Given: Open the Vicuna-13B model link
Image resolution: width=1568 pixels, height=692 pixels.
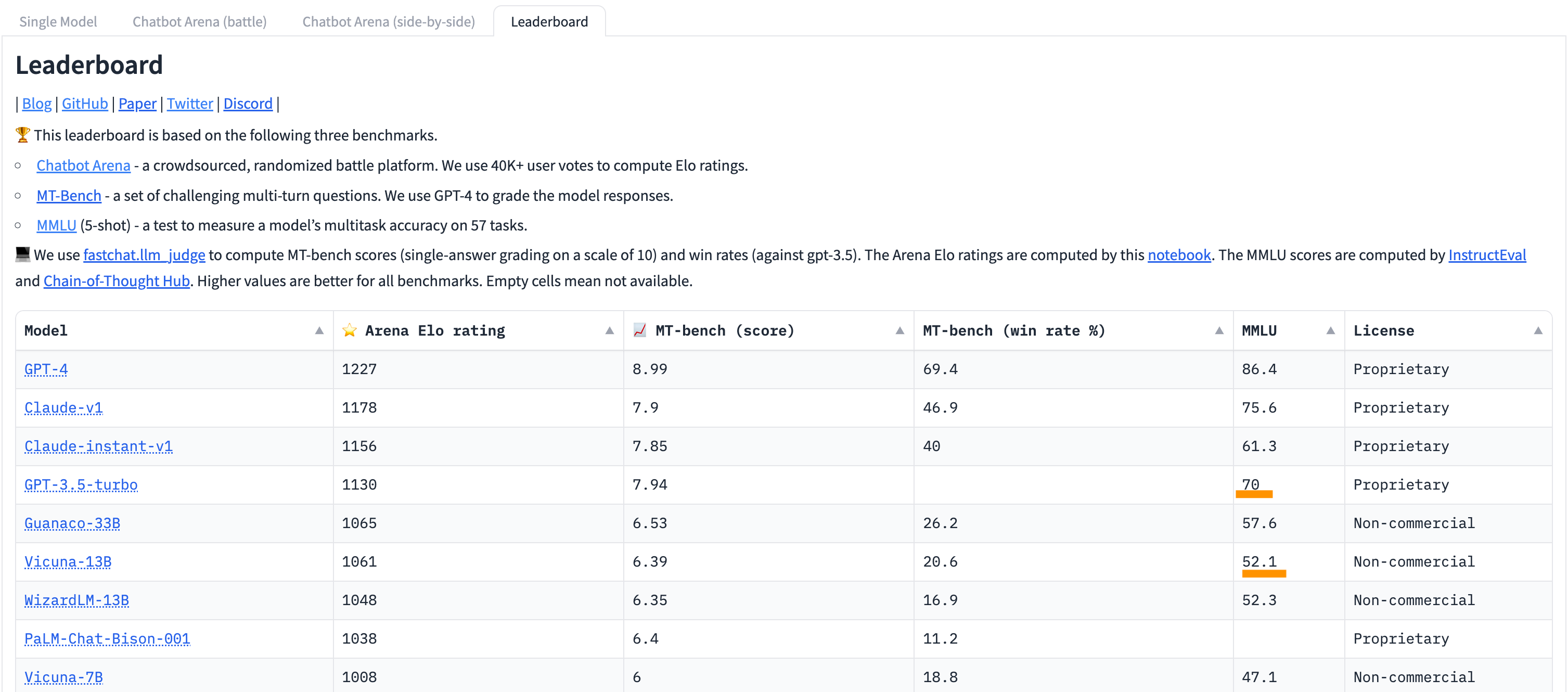Looking at the screenshot, I should tap(68, 562).
